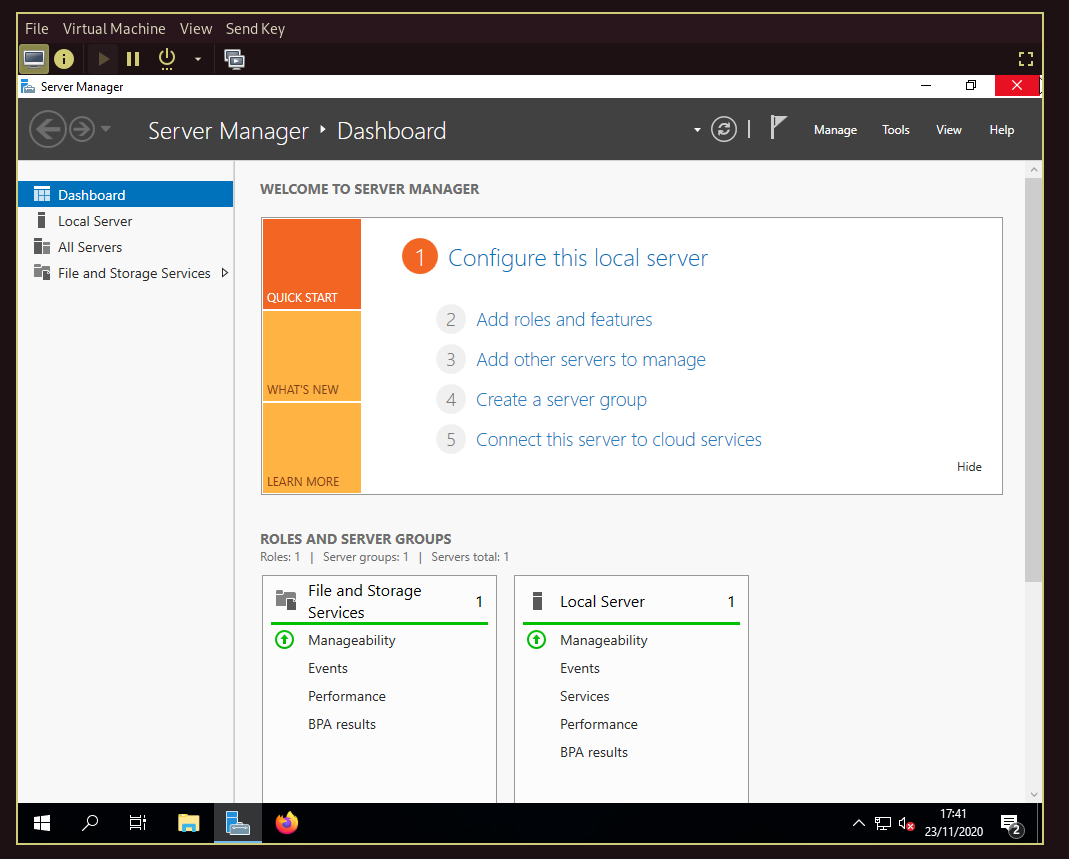
Task: Click Create a server group link
Action: pos(561,400)
